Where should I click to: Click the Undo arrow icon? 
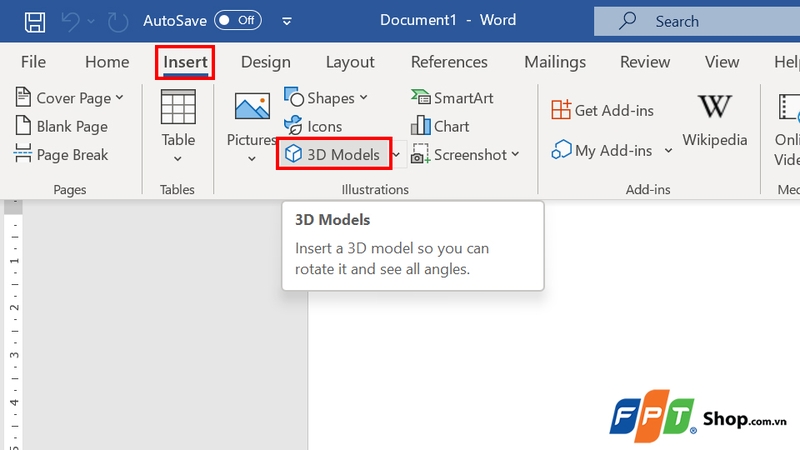69,20
